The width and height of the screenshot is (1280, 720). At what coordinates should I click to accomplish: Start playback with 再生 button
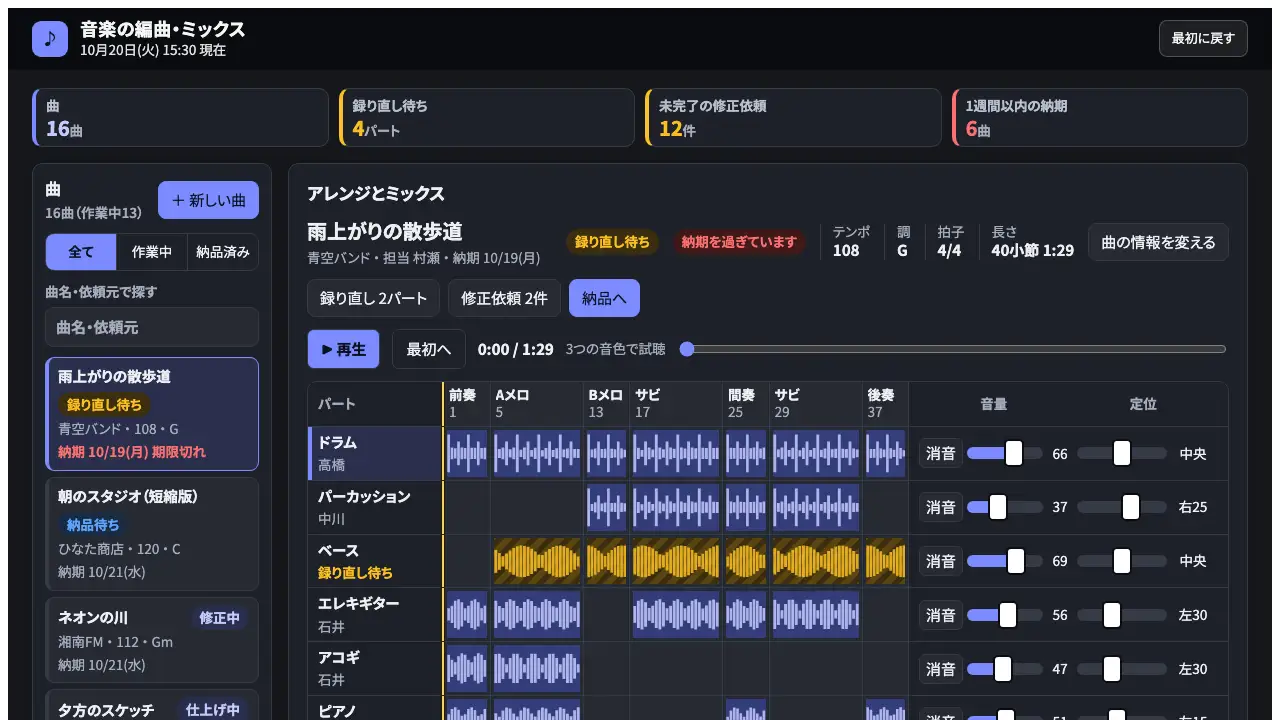coord(343,349)
